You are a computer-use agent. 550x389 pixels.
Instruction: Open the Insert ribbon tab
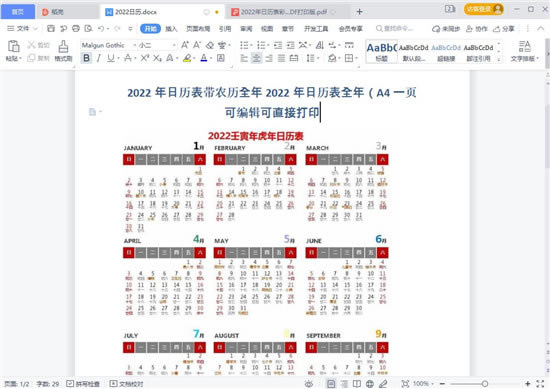click(171, 29)
